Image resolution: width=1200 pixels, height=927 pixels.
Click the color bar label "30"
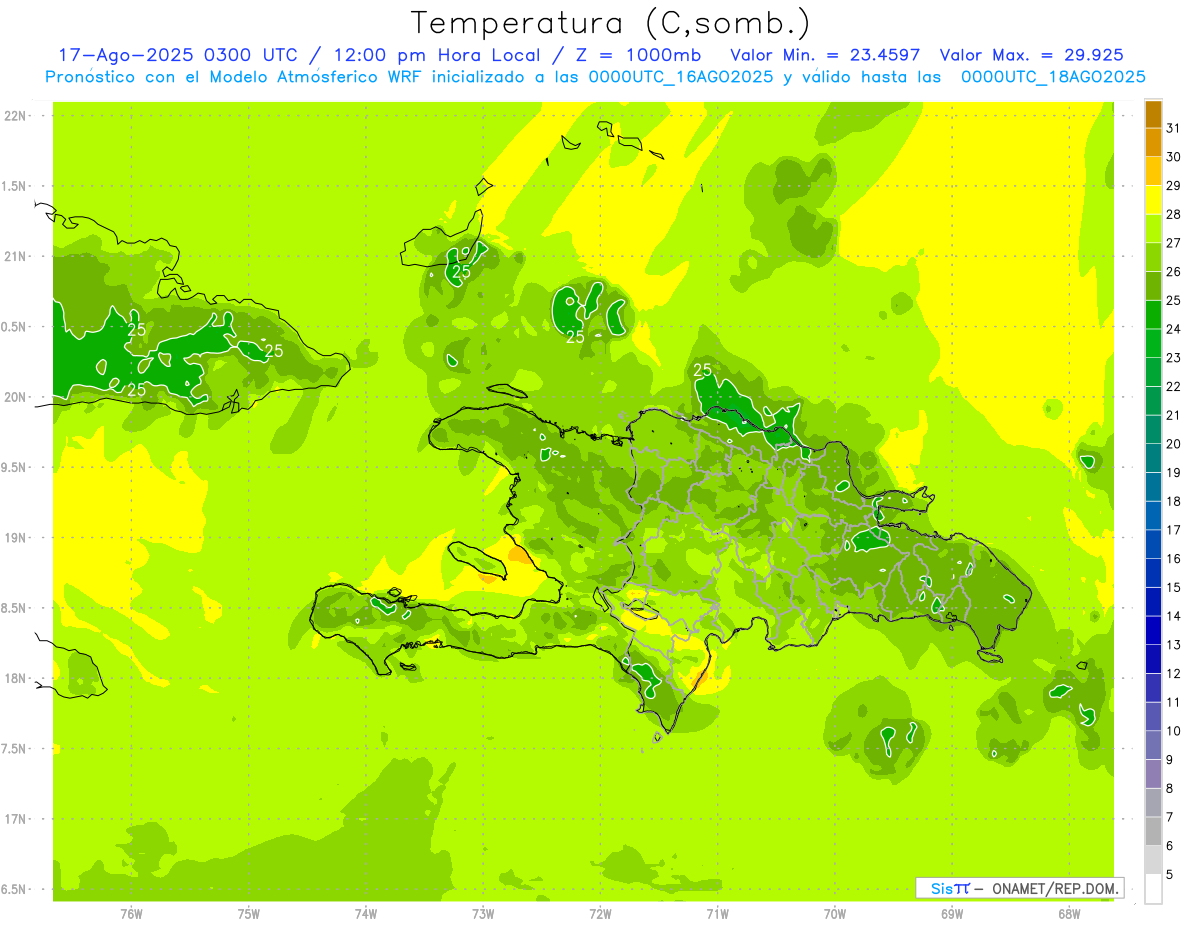coord(1174,157)
